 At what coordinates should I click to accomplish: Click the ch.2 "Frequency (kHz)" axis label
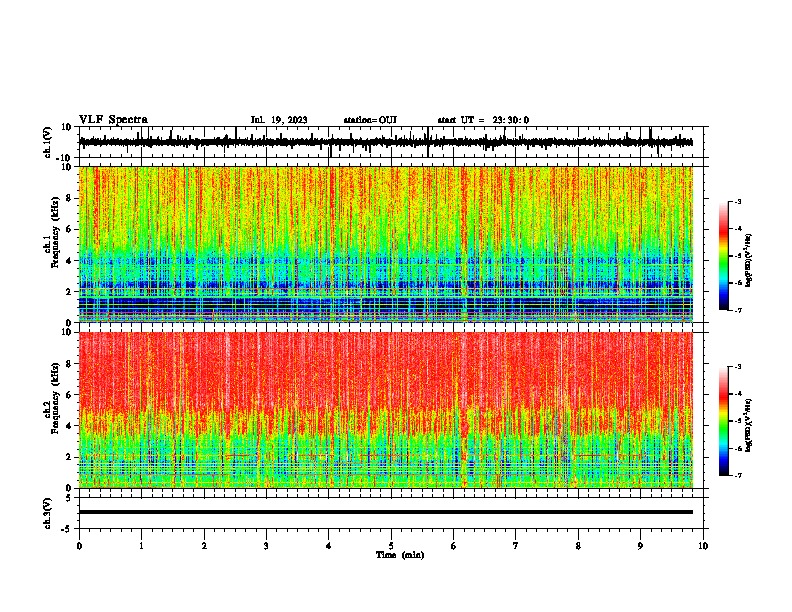55,397
